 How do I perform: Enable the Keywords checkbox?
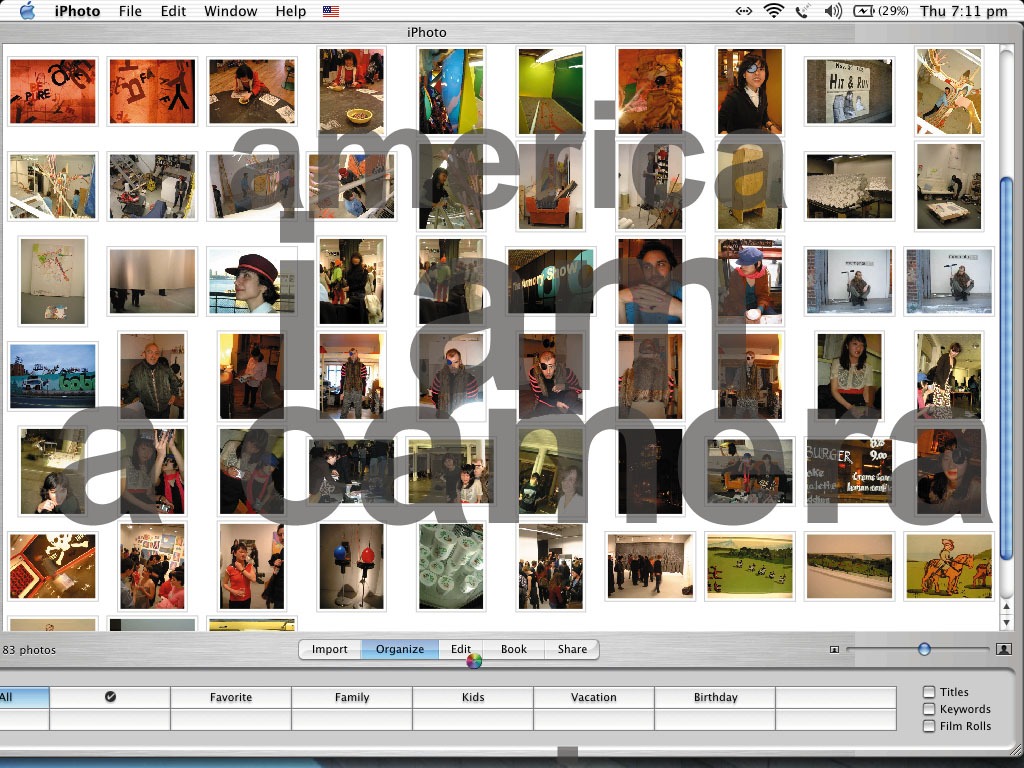tap(929, 709)
